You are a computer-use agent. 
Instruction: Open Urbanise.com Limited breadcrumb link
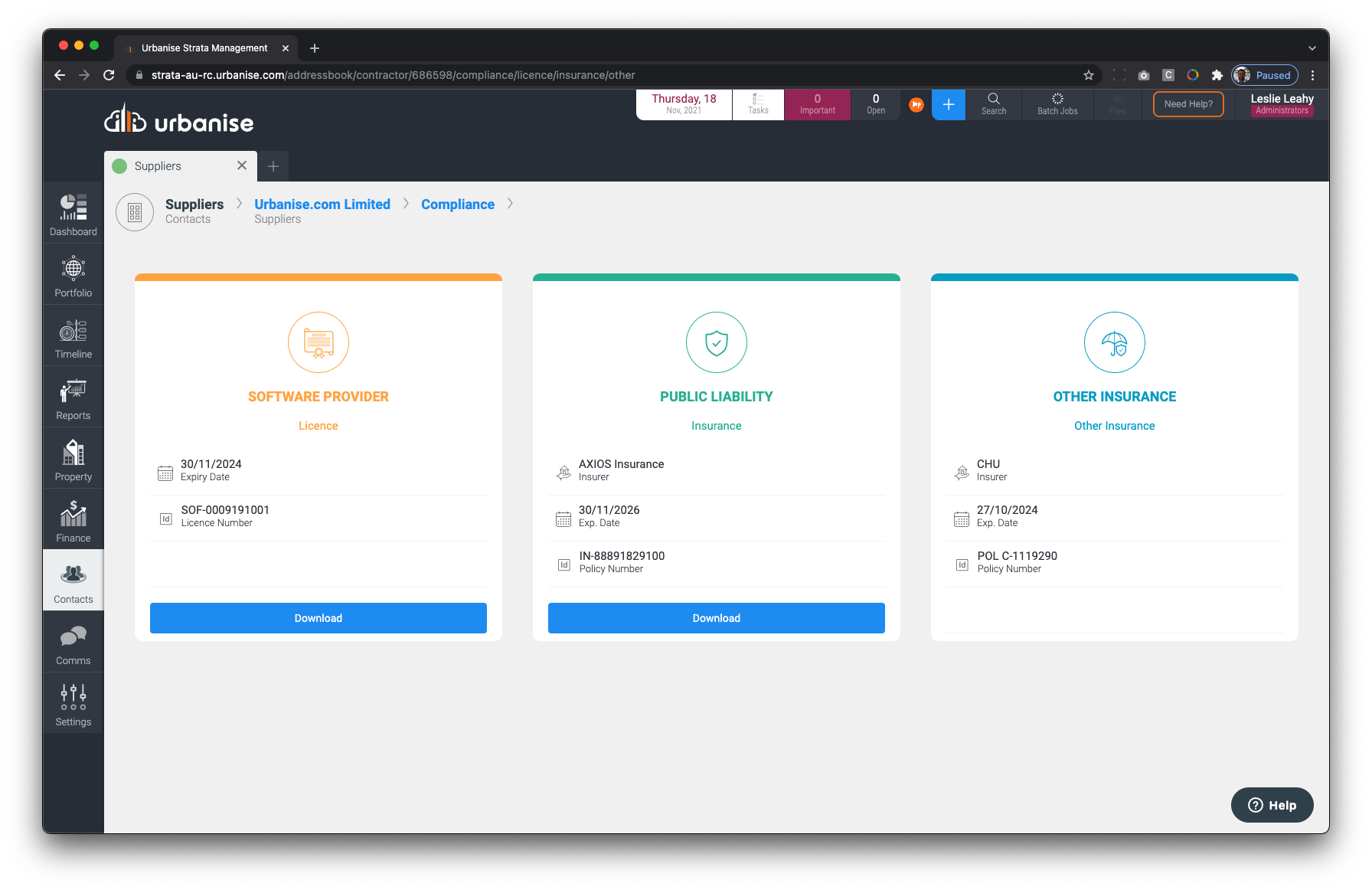tap(322, 205)
